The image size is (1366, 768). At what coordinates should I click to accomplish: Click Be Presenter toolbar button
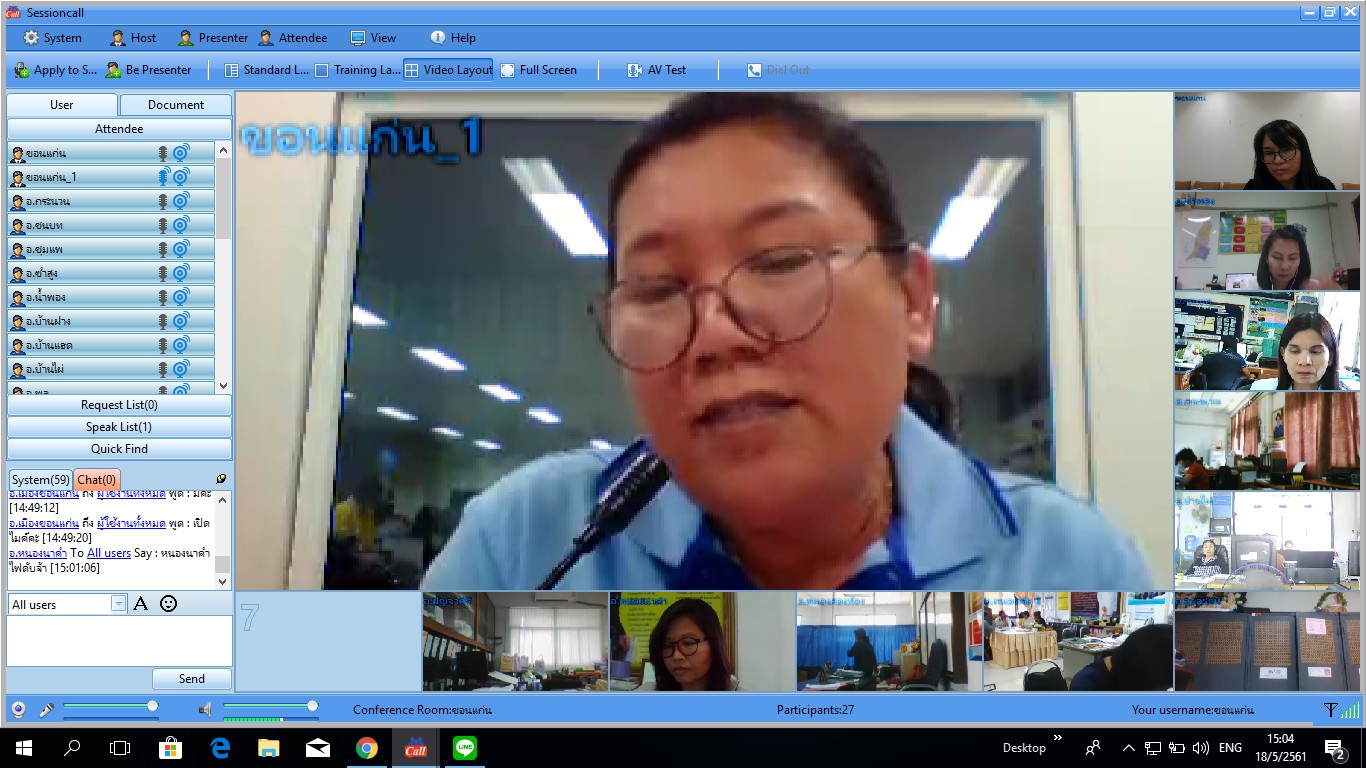(148, 70)
